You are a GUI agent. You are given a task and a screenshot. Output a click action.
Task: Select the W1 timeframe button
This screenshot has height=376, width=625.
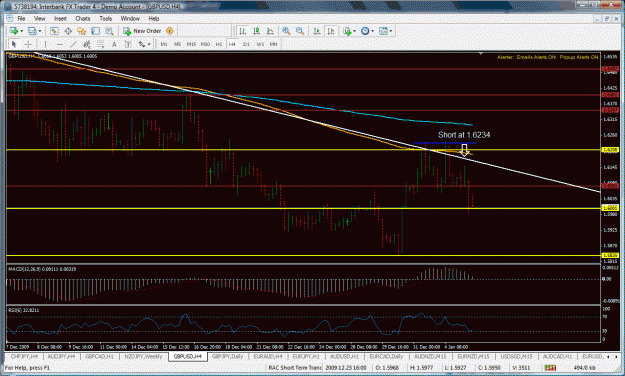pyautogui.click(x=260, y=44)
